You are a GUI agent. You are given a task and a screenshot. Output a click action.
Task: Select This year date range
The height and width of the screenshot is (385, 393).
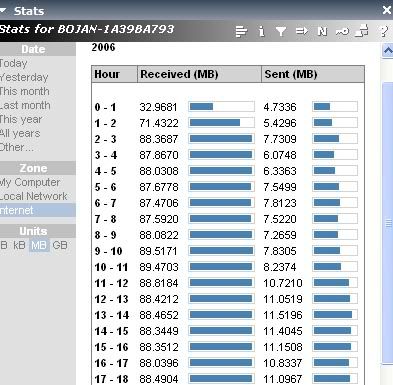21,119
